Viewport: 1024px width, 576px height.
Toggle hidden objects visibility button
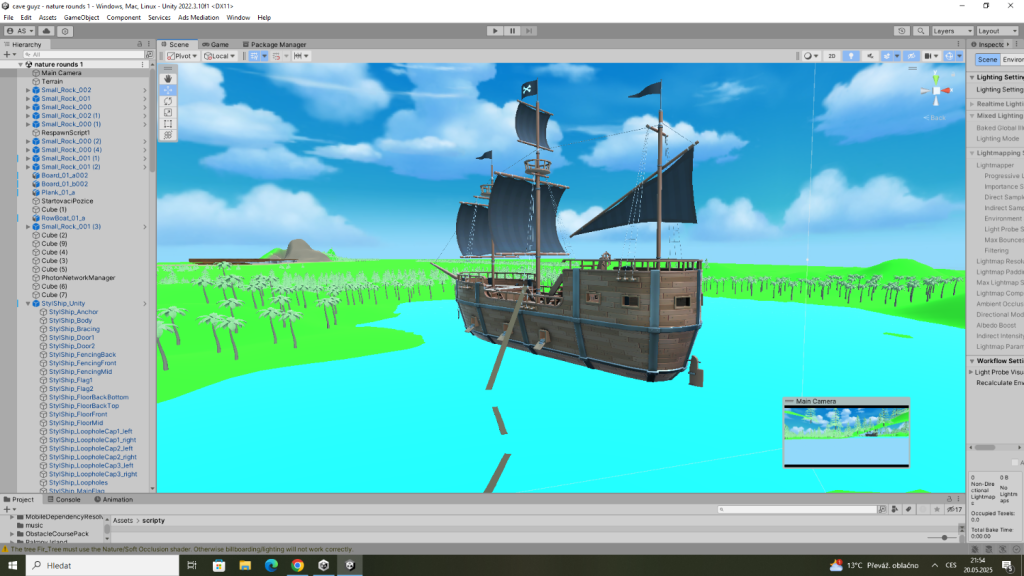click(912, 56)
